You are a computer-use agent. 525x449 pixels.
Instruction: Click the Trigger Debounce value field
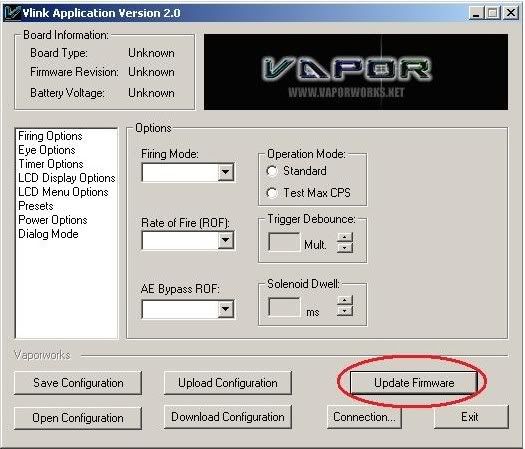click(284, 242)
